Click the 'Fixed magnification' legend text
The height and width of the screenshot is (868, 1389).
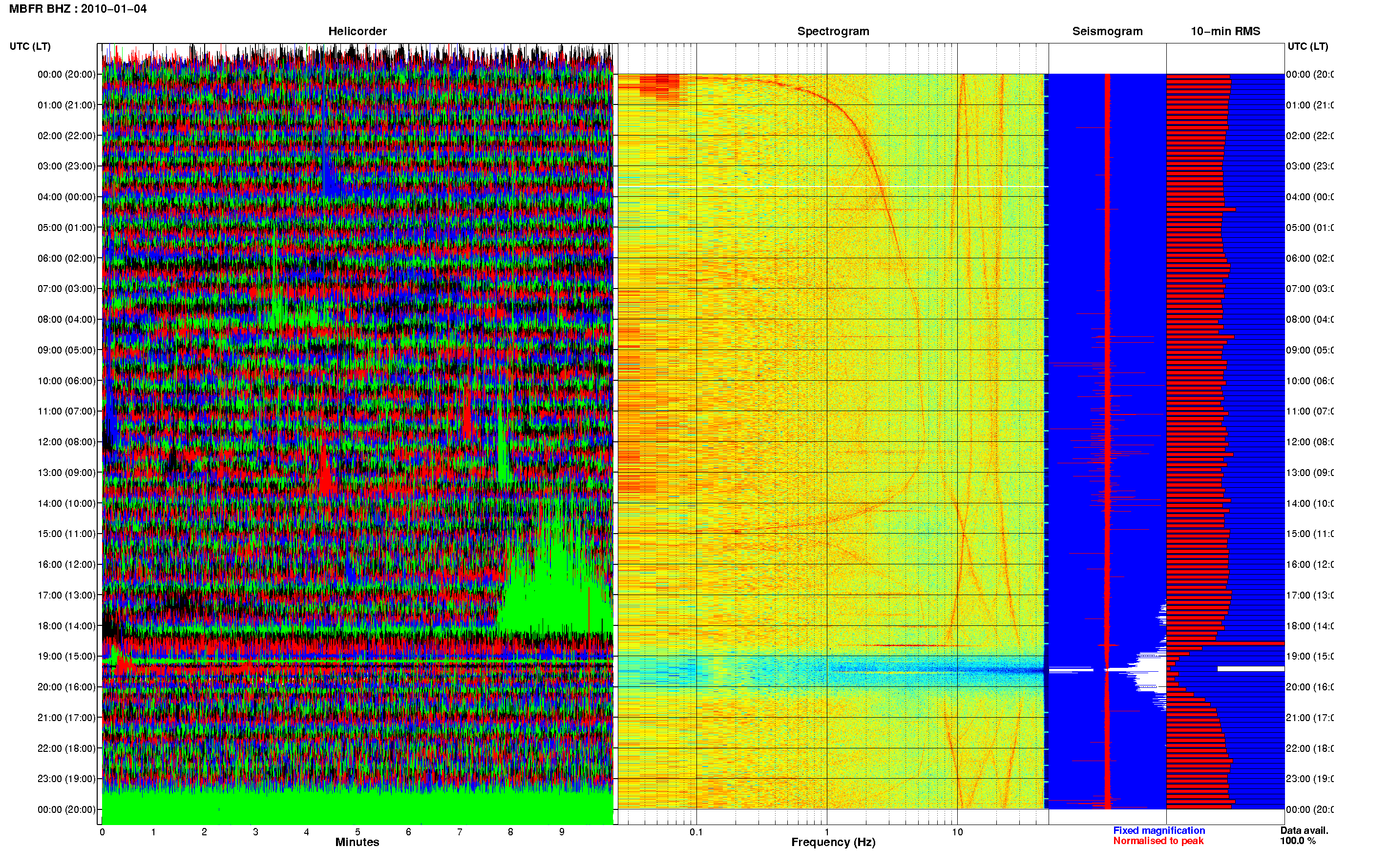click(x=1159, y=830)
